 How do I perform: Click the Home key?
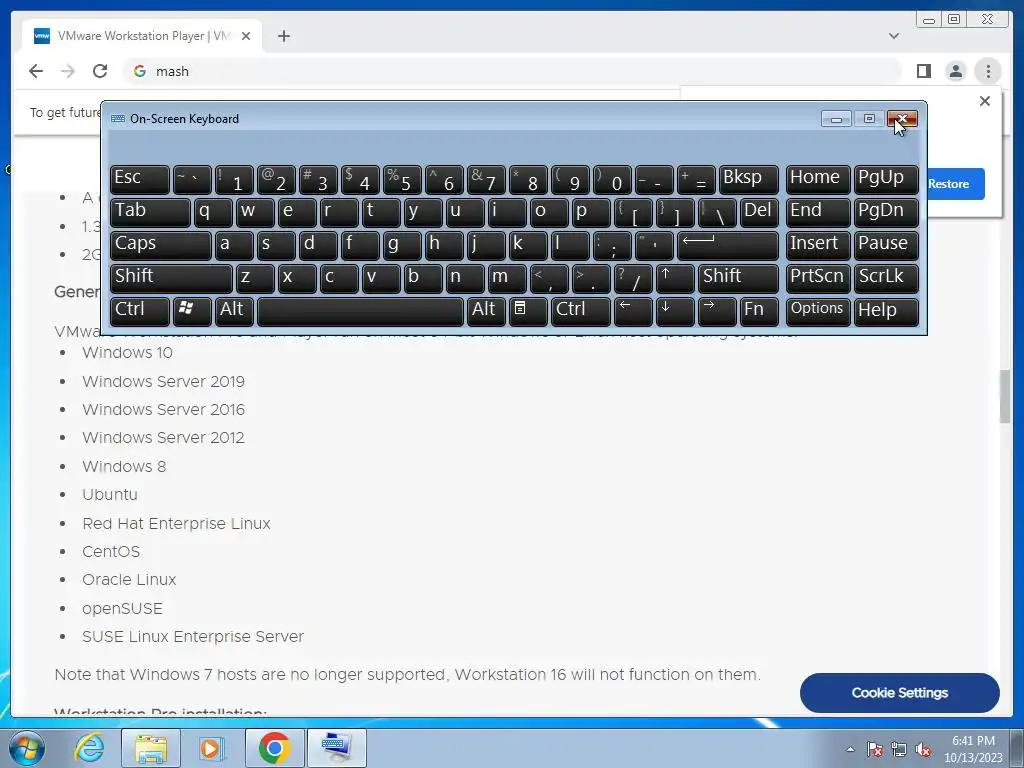coord(818,180)
